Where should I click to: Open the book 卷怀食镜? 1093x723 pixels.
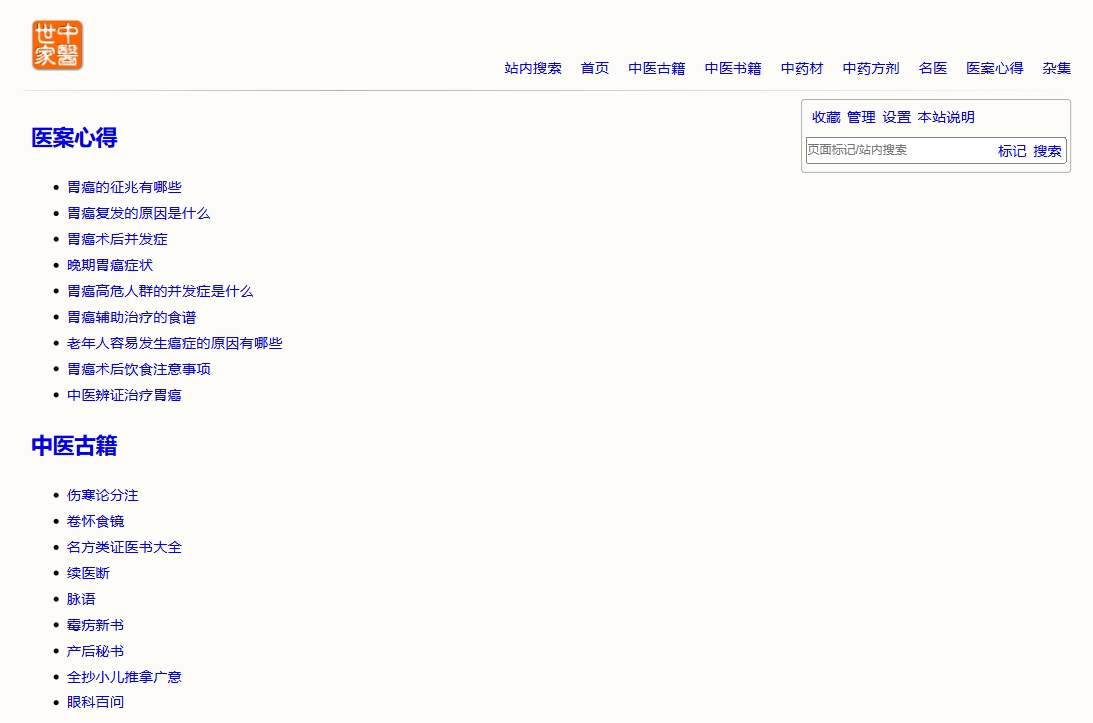(x=95, y=521)
